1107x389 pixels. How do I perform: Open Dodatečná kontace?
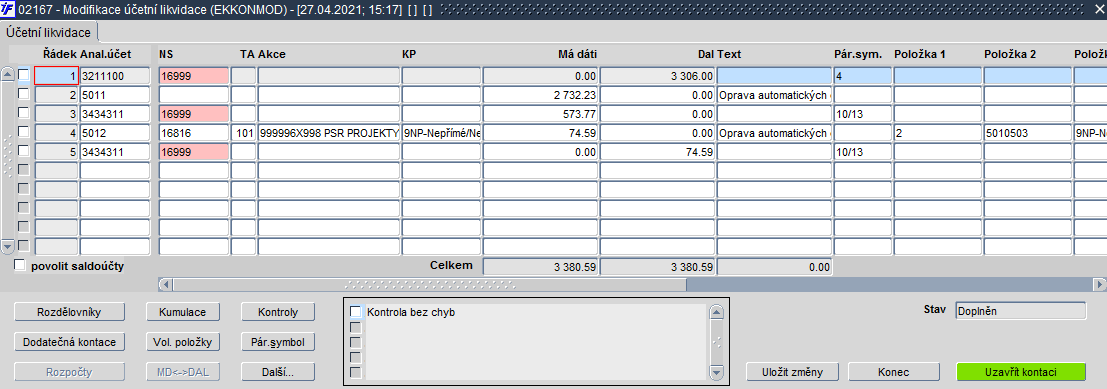pyautogui.click(x=69, y=342)
